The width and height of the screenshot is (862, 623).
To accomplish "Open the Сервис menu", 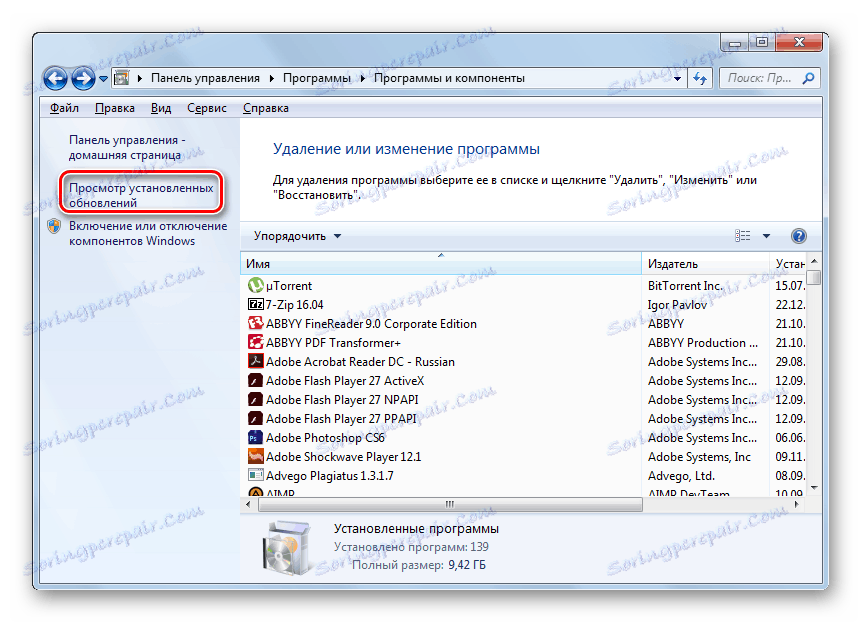I will coord(207,108).
